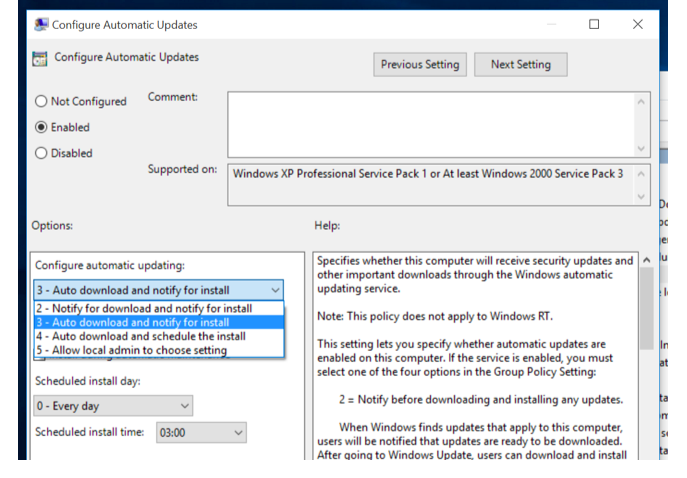Click the 'Configure automatic updating:' label
The image size is (687, 478).
pyautogui.click(x=110, y=266)
